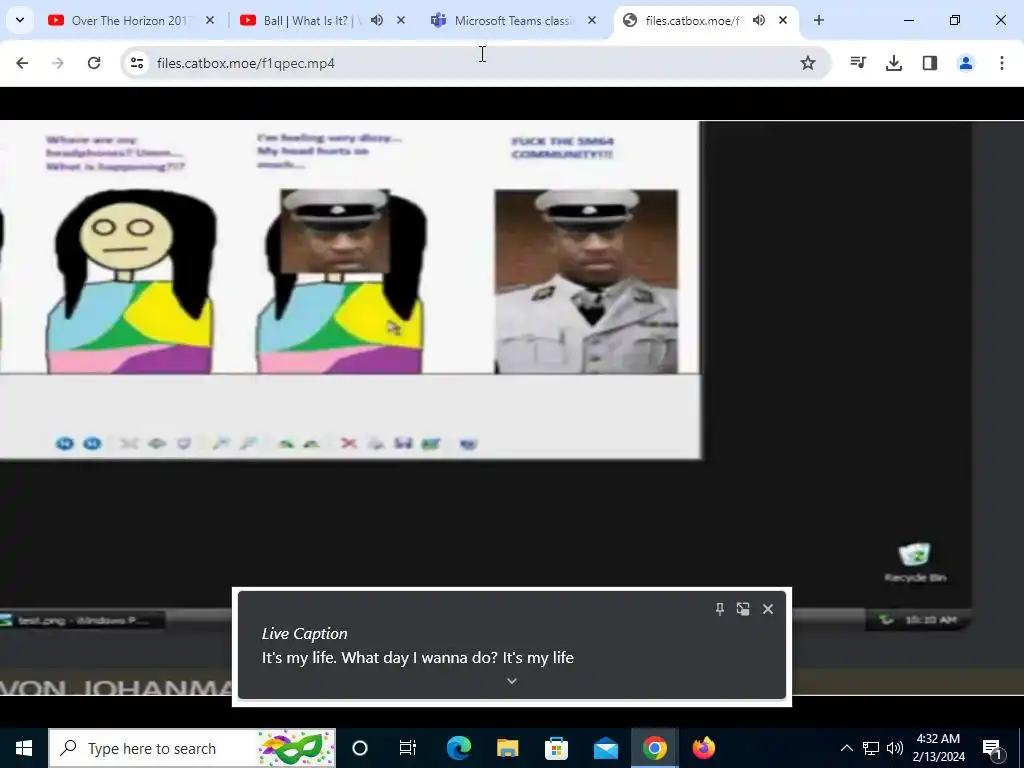
Task: Open media controls in Chrome toolbar
Action: [858, 63]
